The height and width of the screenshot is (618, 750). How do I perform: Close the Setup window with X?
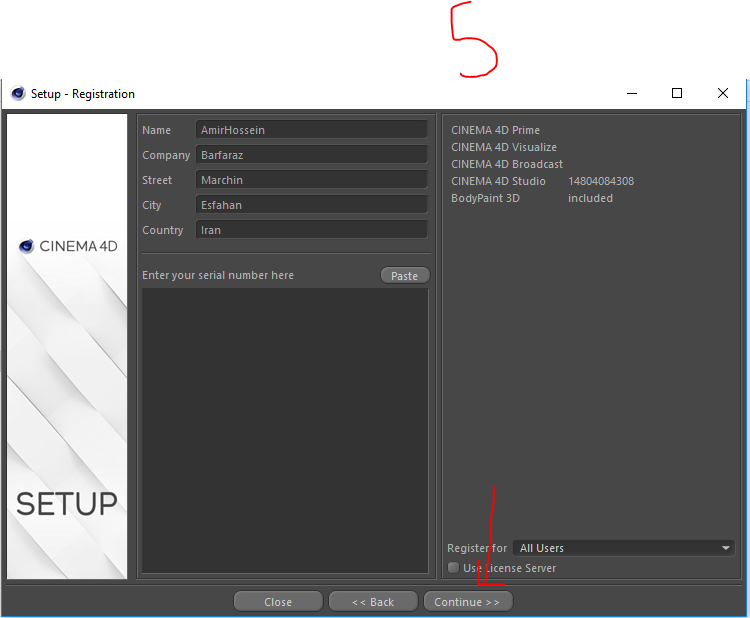(723, 93)
